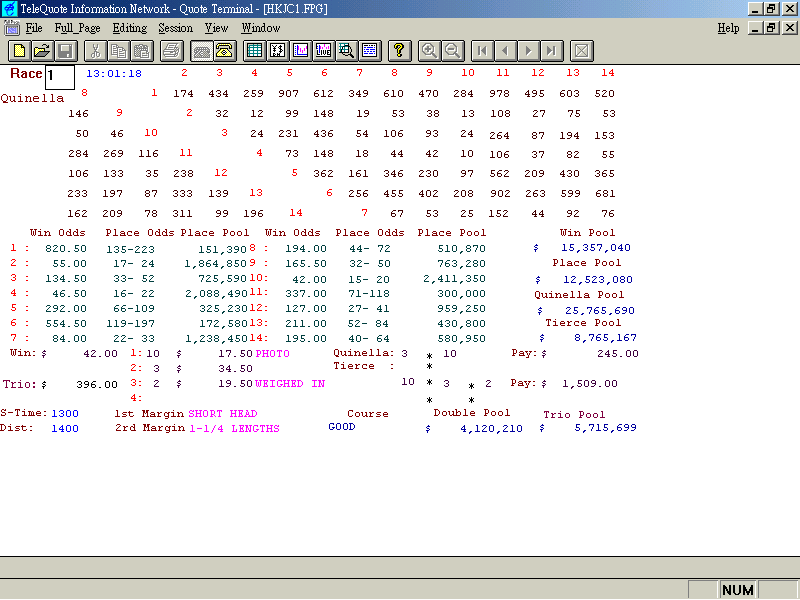
Task: Click the Trio dividend 396.00
Action: [96, 385]
